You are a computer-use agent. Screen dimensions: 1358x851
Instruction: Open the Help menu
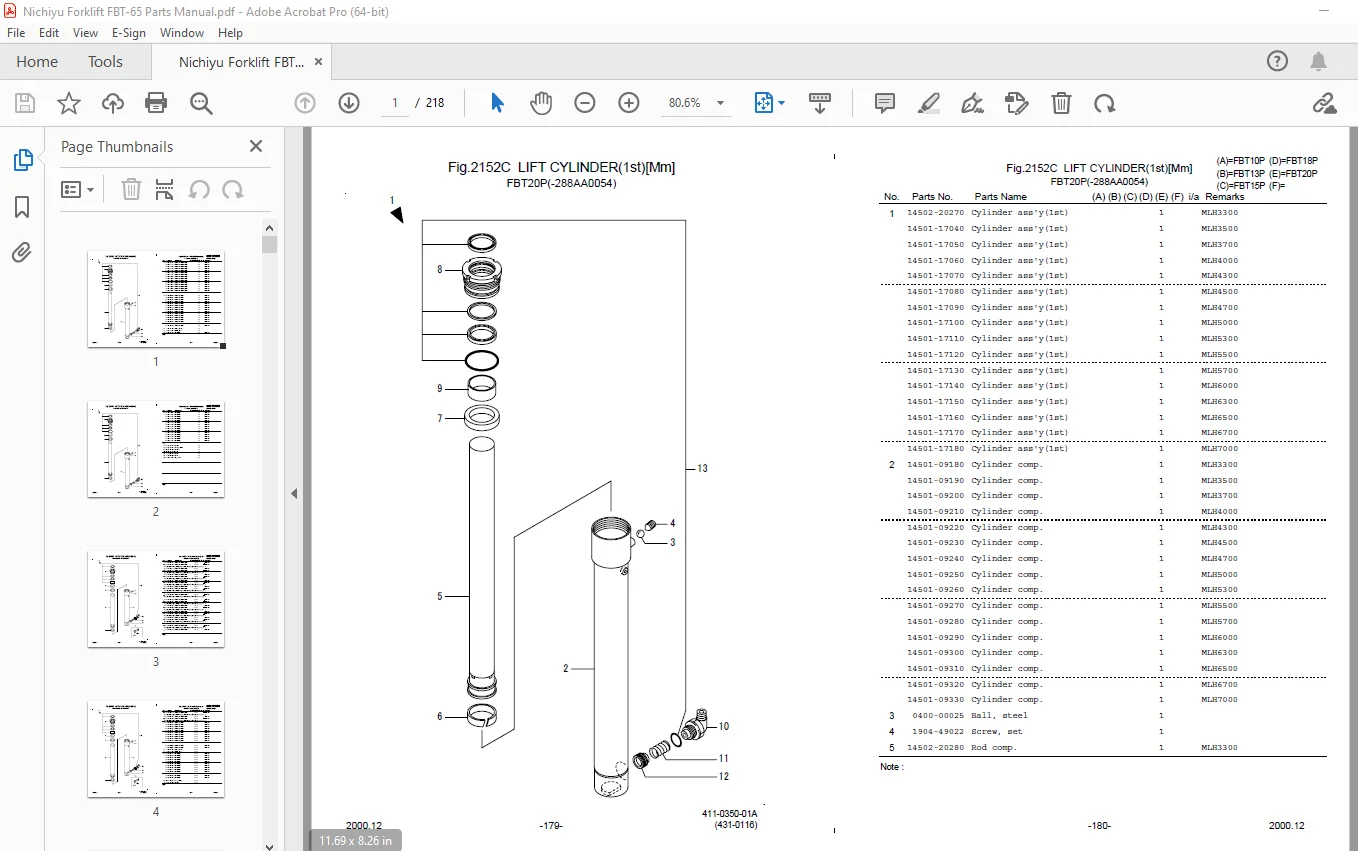coord(230,33)
